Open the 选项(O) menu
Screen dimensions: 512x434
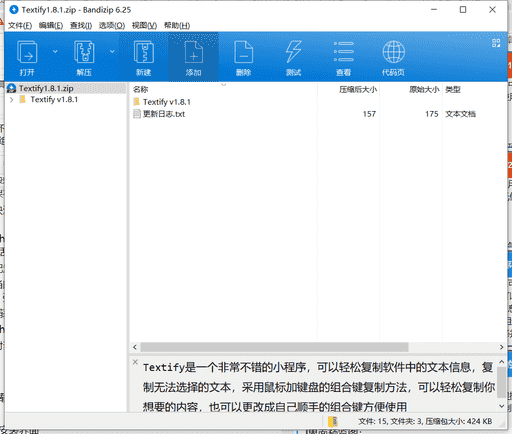tap(112, 25)
